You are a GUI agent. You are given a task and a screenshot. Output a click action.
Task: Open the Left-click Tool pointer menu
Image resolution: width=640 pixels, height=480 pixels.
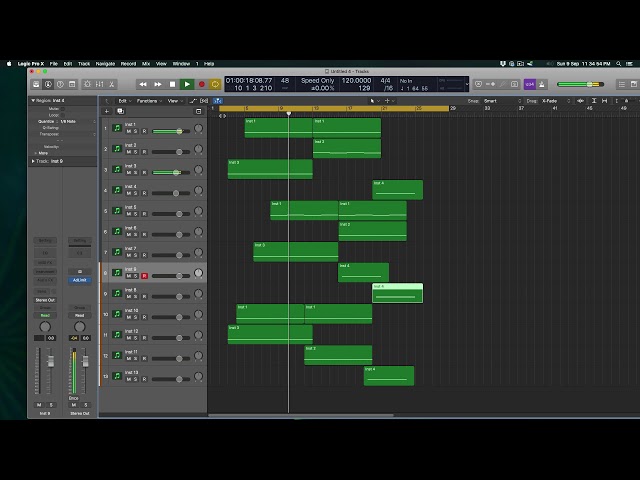[x=374, y=101]
